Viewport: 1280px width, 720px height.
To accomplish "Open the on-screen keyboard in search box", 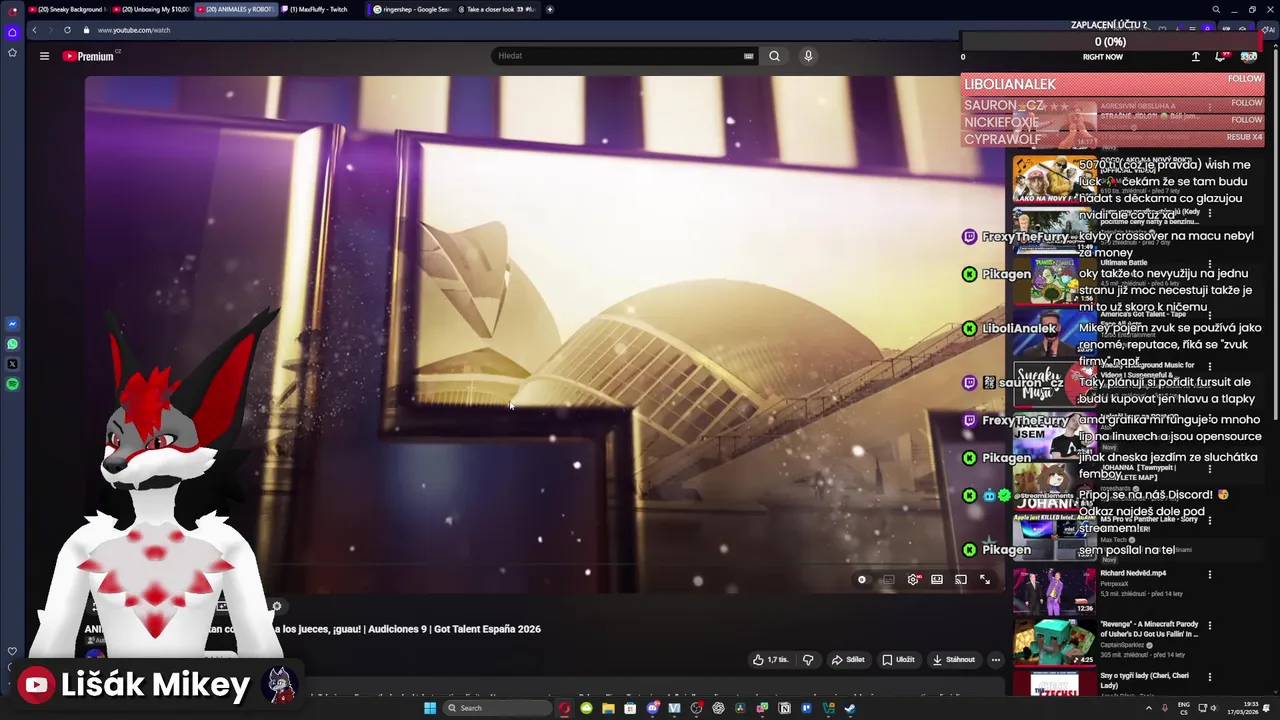I will pos(748,56).
